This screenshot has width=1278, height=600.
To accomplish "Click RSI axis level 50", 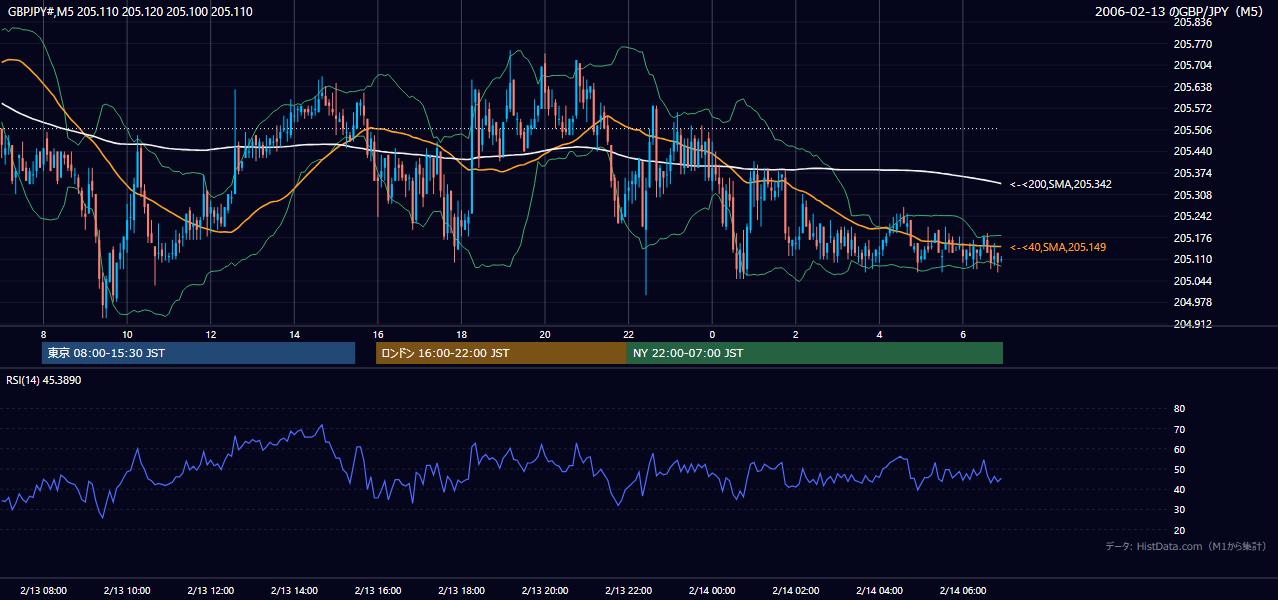I will tap(1179, 469).
